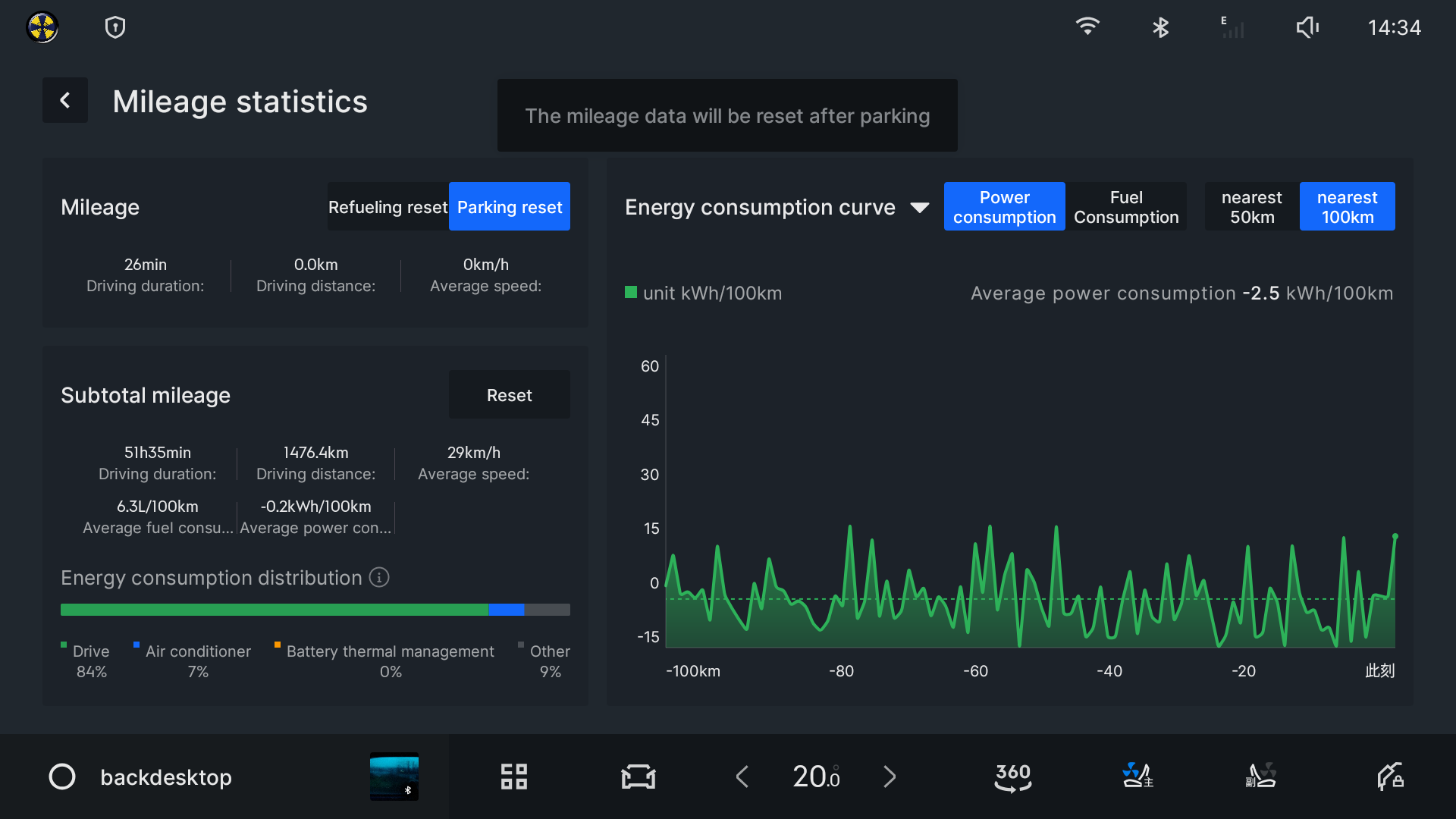Open driver seat ventilation control
Screen dimensions: 1456x819
point(1137,777)
